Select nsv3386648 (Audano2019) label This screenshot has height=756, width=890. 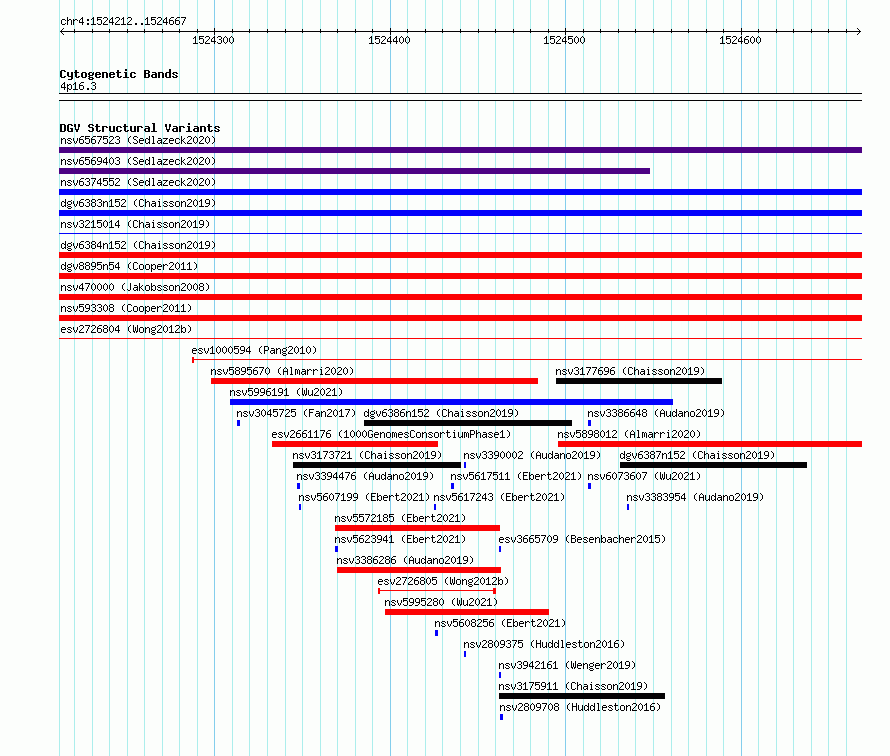pyautogui.click(x=656, y=413)
